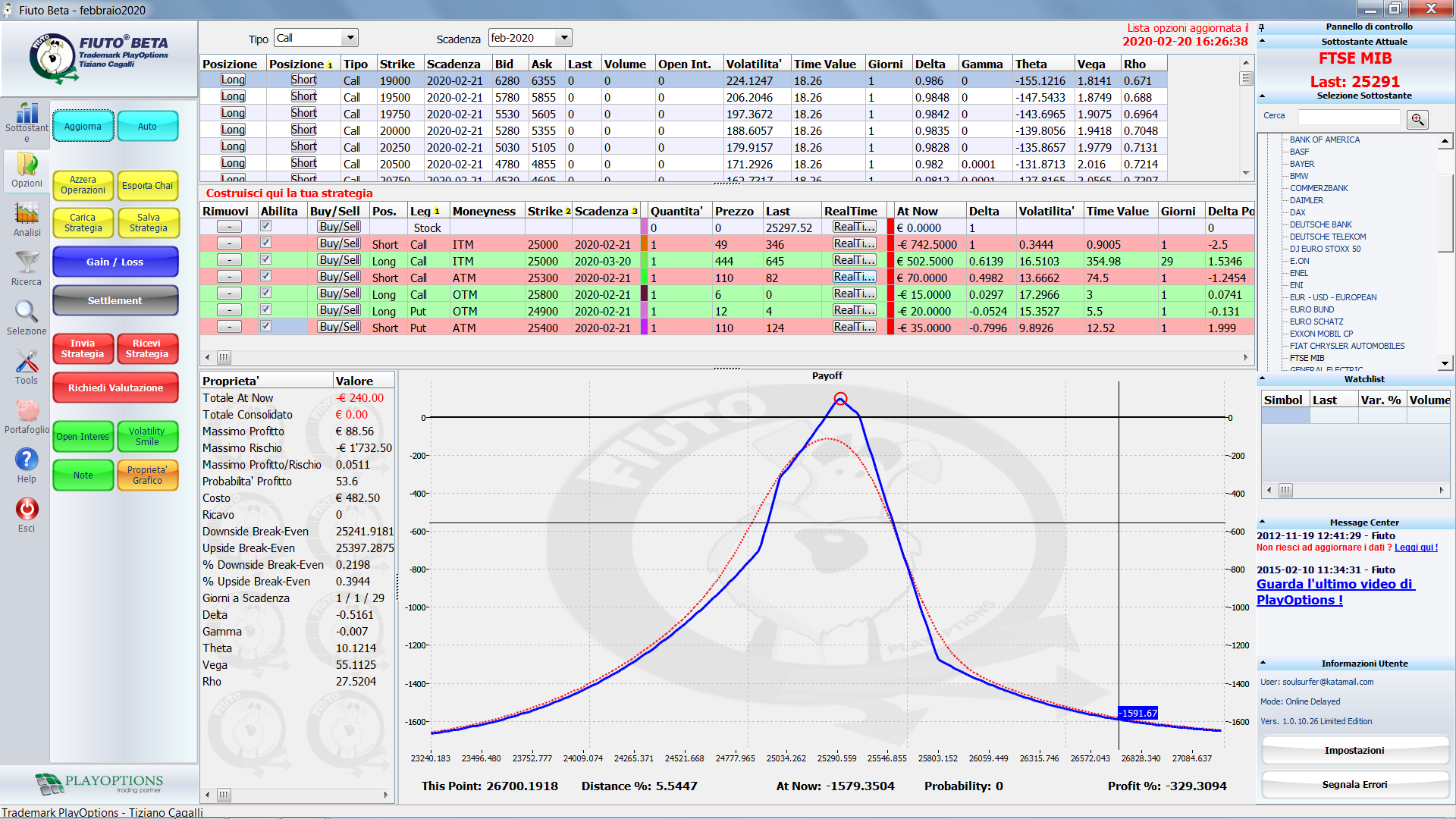Open the Analisi chart icon
The height and width of the screenshot is (819, 1456).
coord(27,214)
